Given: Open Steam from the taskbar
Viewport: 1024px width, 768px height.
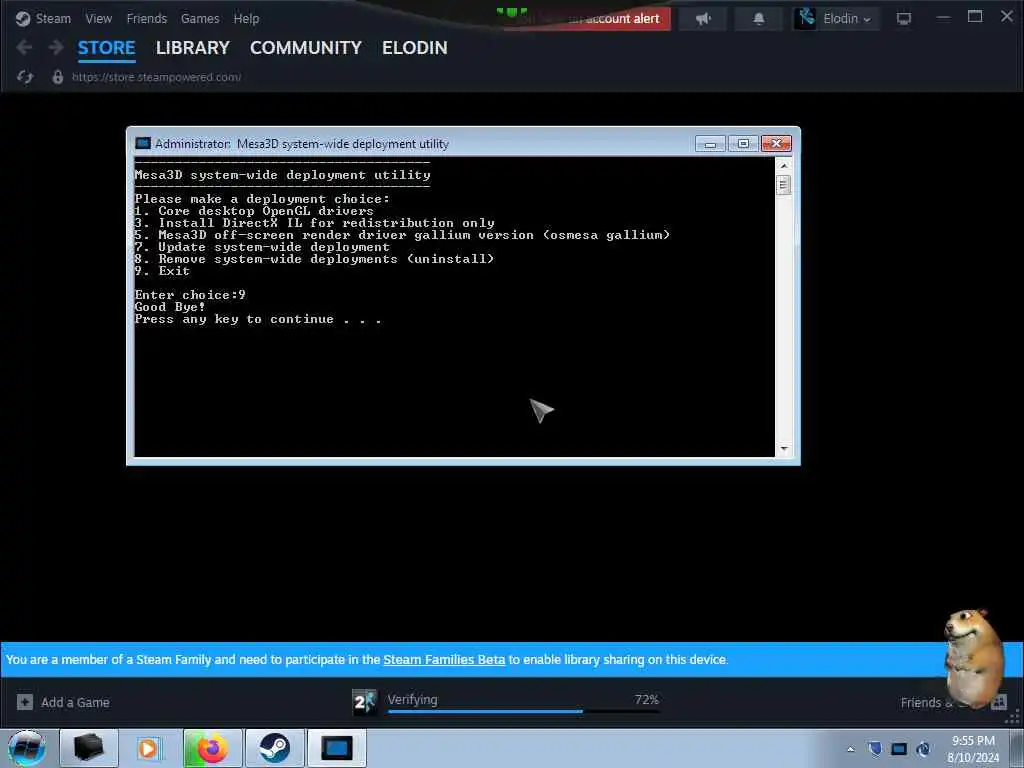Looking at the screenshot, I should (x=275, y=748).
